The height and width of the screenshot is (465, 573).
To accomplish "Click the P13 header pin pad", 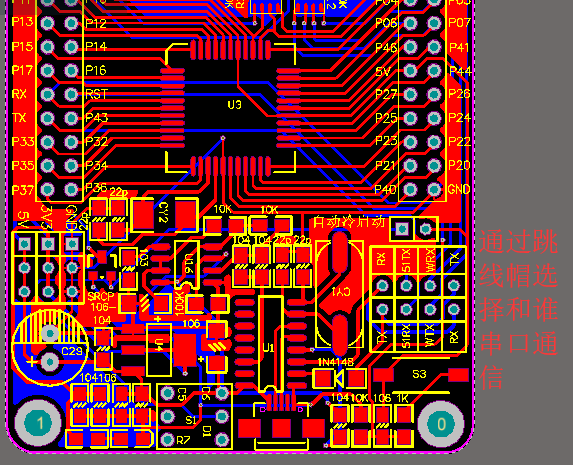I will (x=47, y=23).
